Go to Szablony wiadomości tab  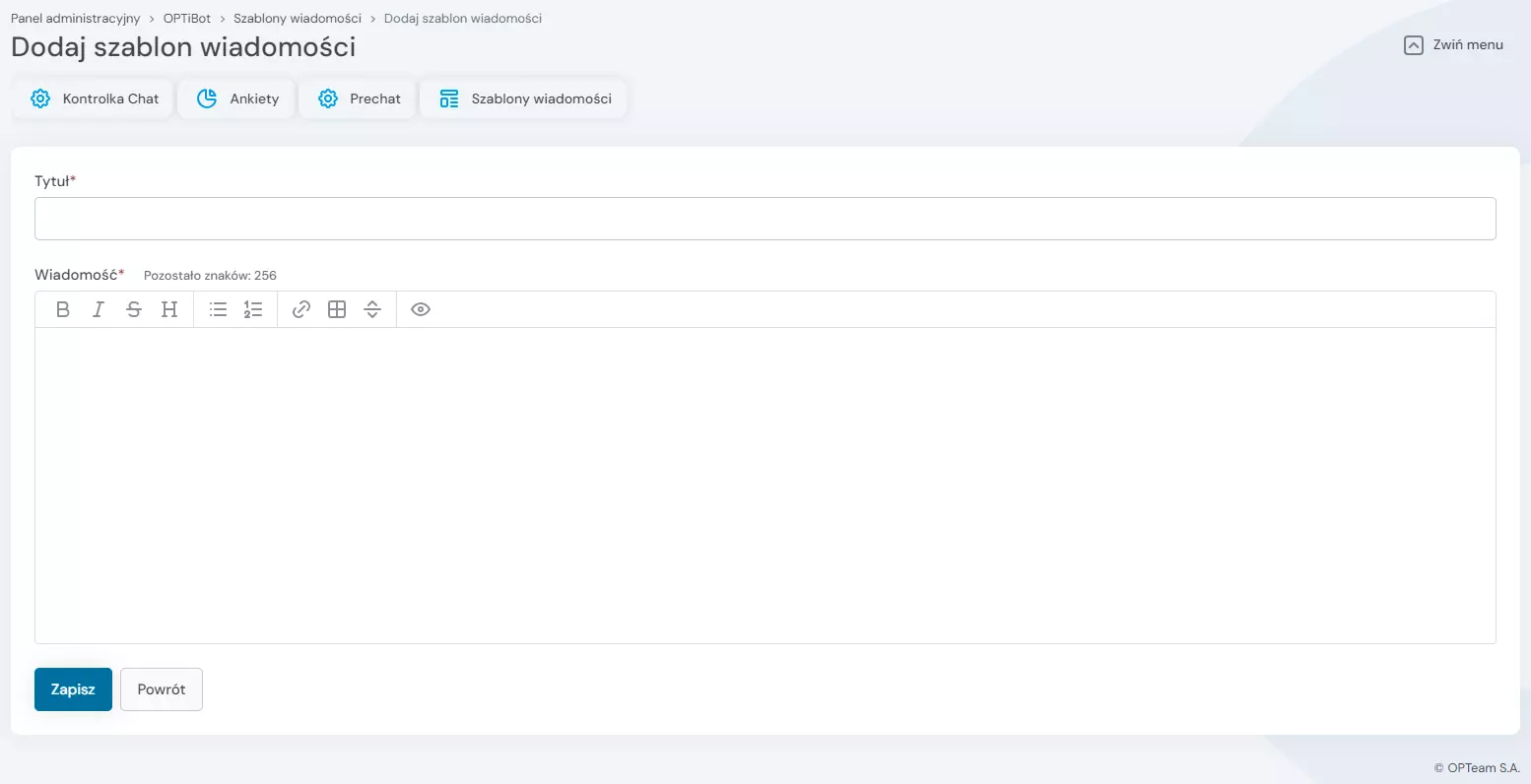click(525, 98)
